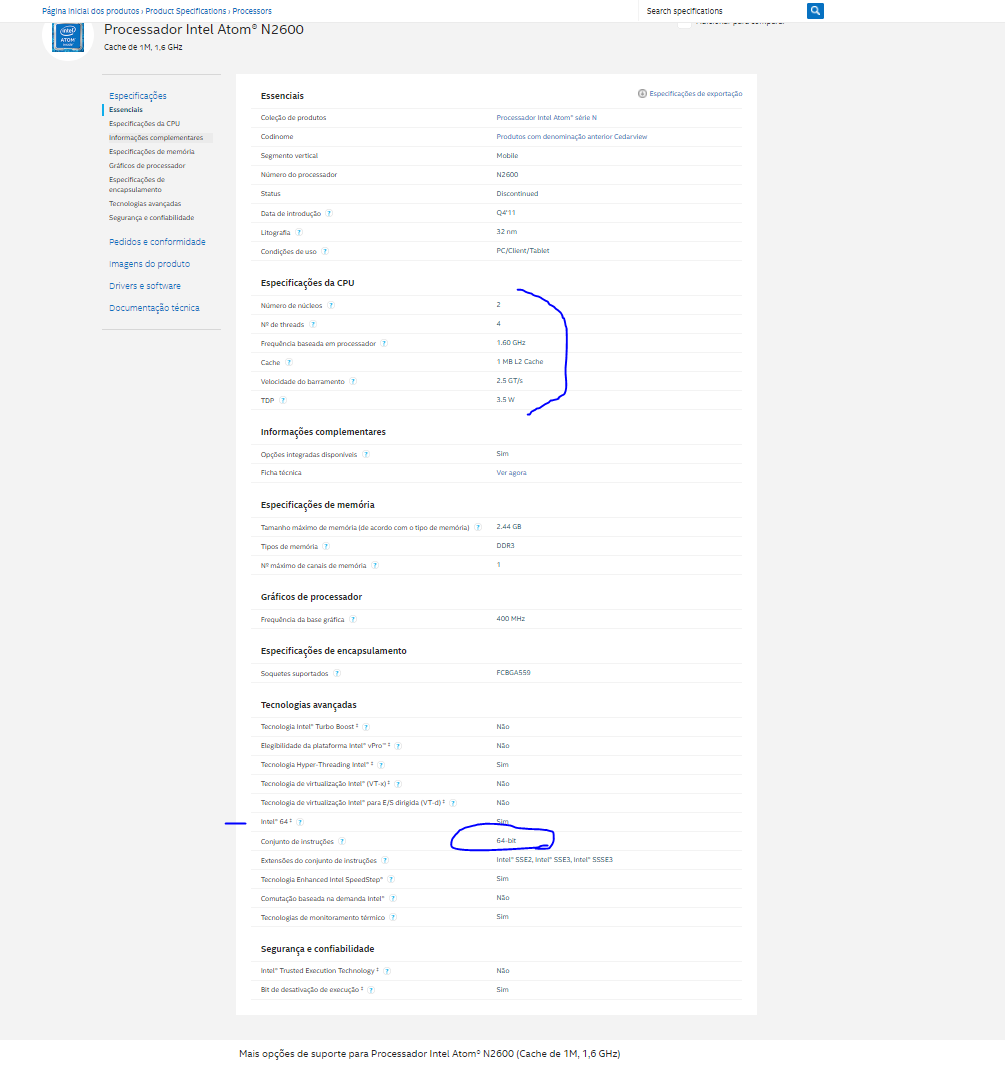Go to Página inicial dos produtos breadcrumb
The width and height of the screenshot is (1005, 1067).
pos(90,11)
